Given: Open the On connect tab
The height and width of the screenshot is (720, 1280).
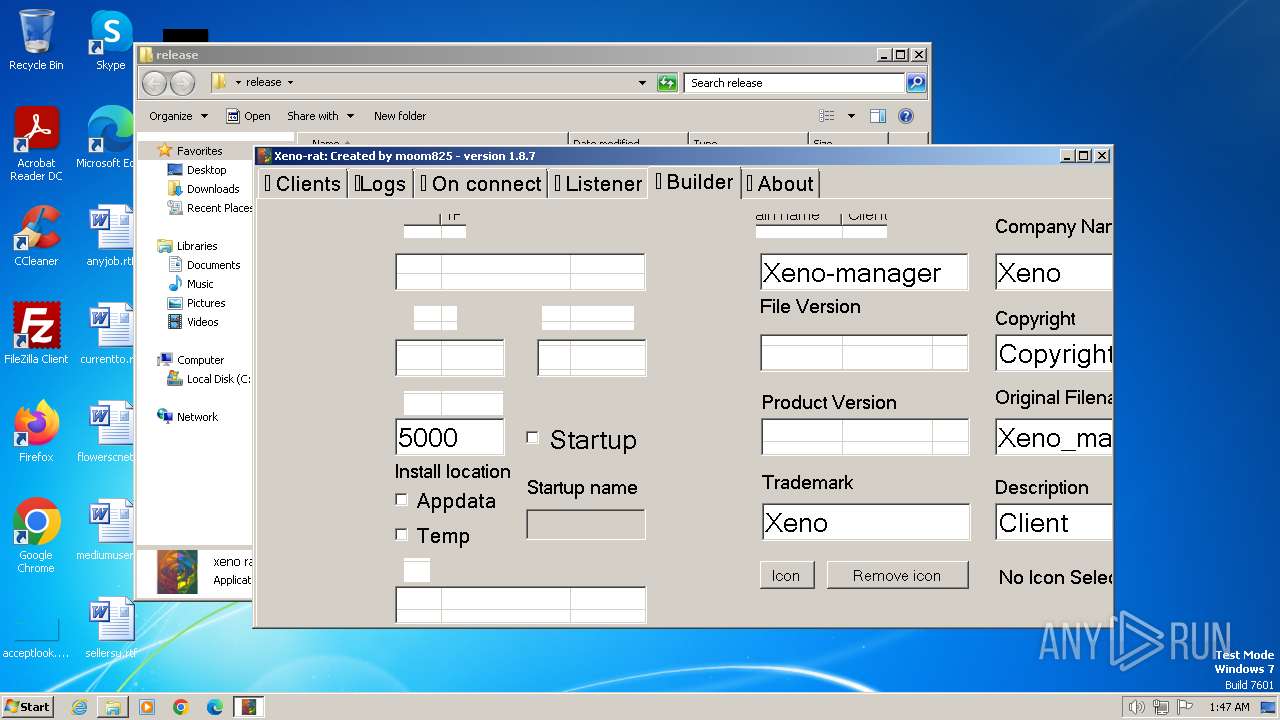Looking at the screenshot, I should click(x=481, y=184).
